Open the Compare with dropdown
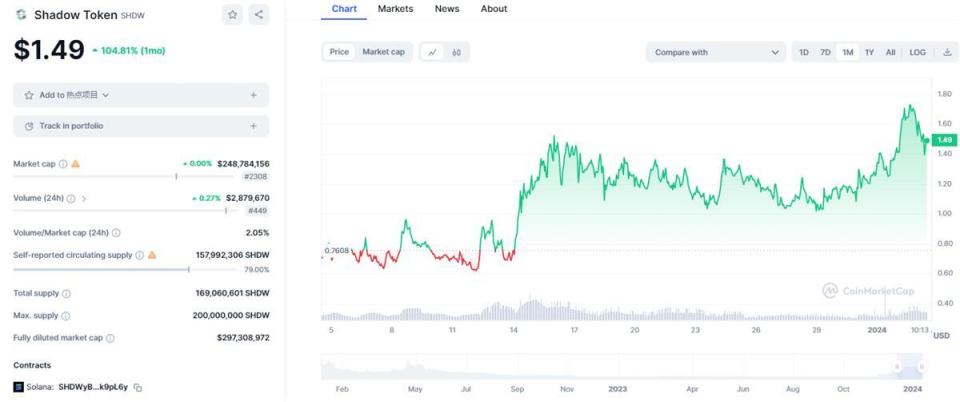Image resolution: width=960 pixels, height=402 pixels. tap(715, 52)
